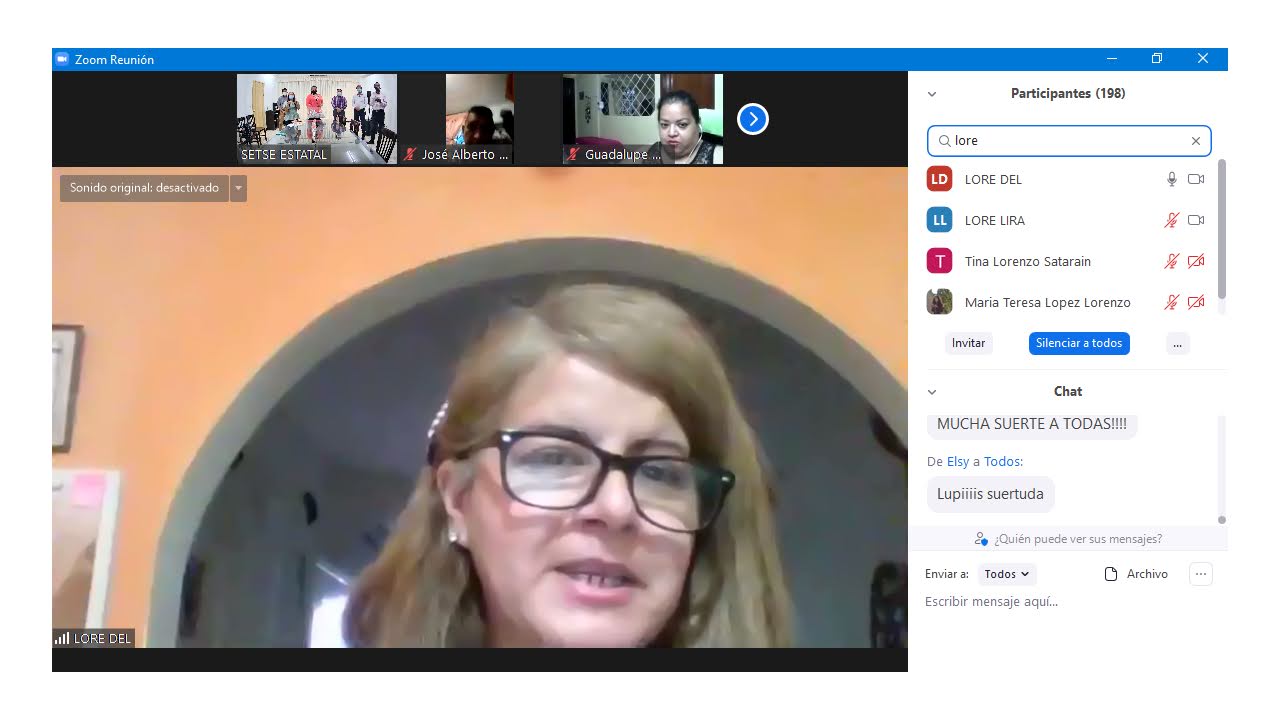Unmute Maria Teresa Lopez Lorenzo's microphone
Viewport: 1280px width, 720px height.
coord(1172,302)
